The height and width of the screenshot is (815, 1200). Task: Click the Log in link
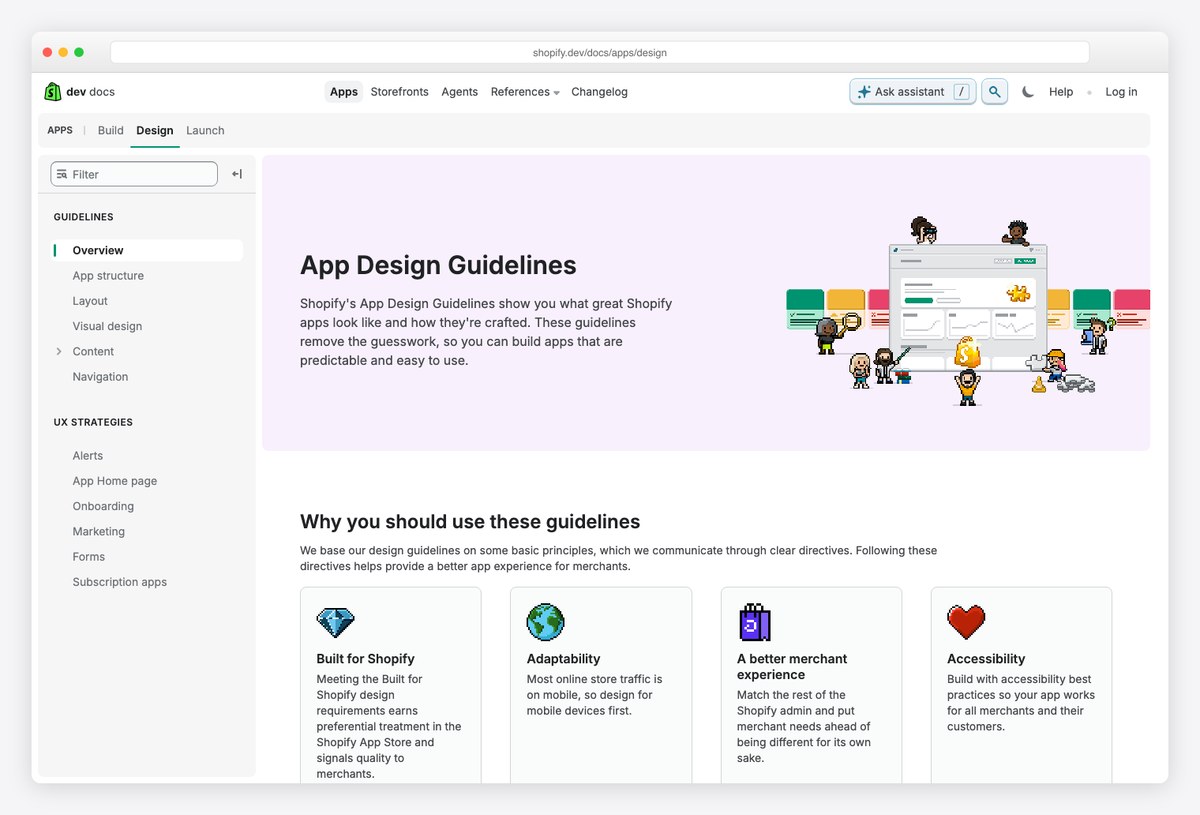[x=1121, y=92]
